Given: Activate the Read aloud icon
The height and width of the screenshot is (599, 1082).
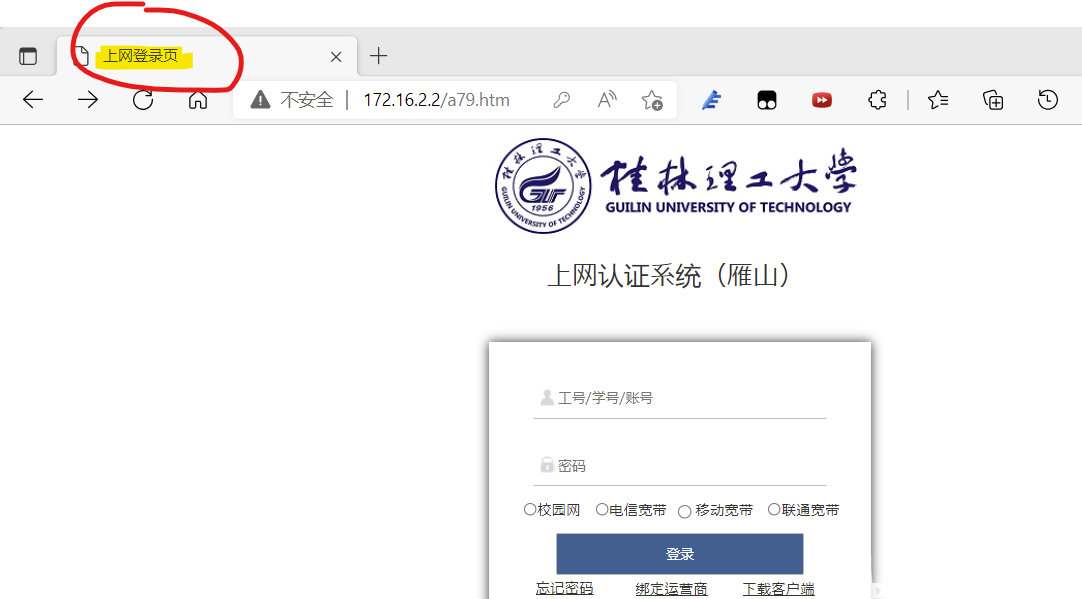Looking at the screenshot, I should (607, 100).
